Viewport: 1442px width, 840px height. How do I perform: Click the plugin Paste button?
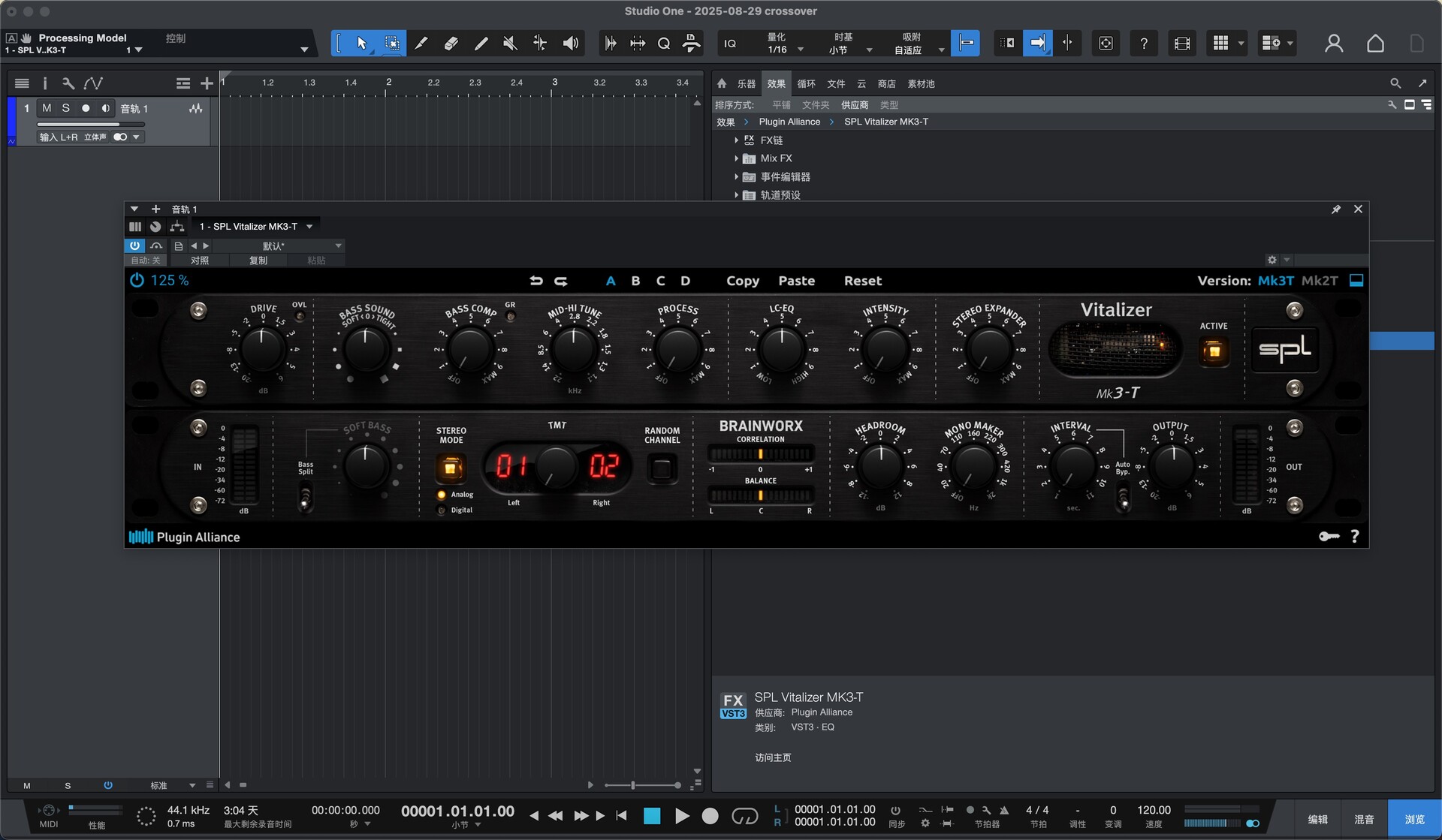coord(796,281)
